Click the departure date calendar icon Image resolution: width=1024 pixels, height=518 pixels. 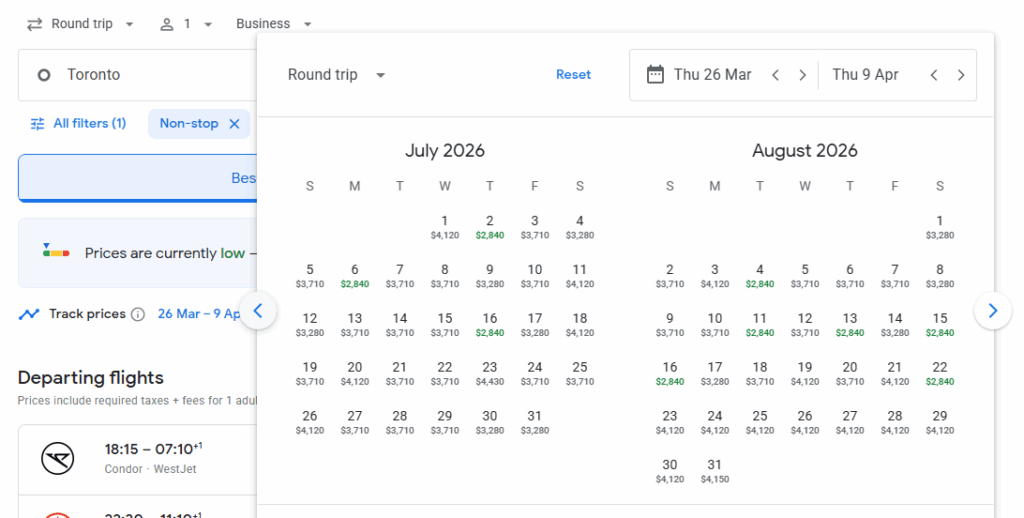click(x=655, y=75)
